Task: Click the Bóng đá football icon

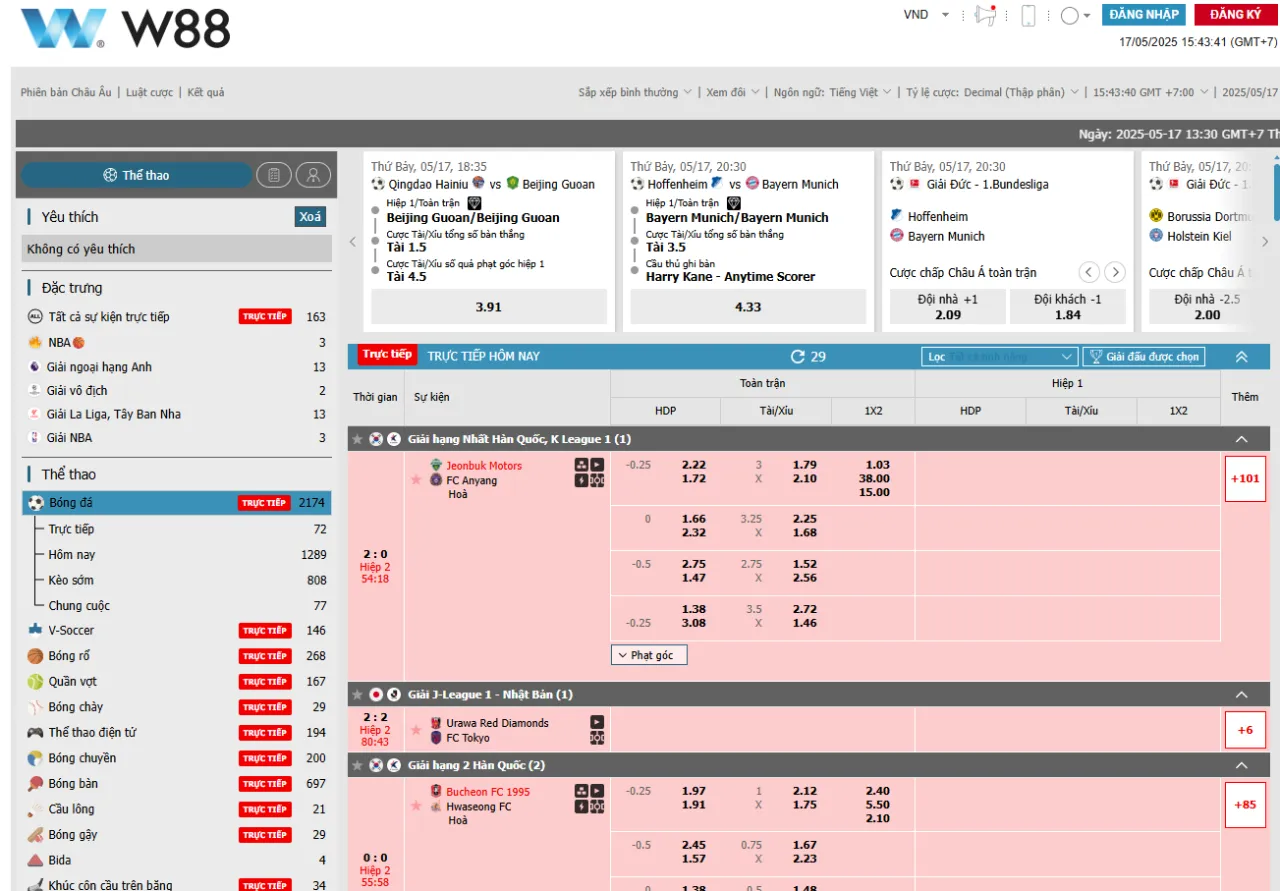Action: coord(35,503)
